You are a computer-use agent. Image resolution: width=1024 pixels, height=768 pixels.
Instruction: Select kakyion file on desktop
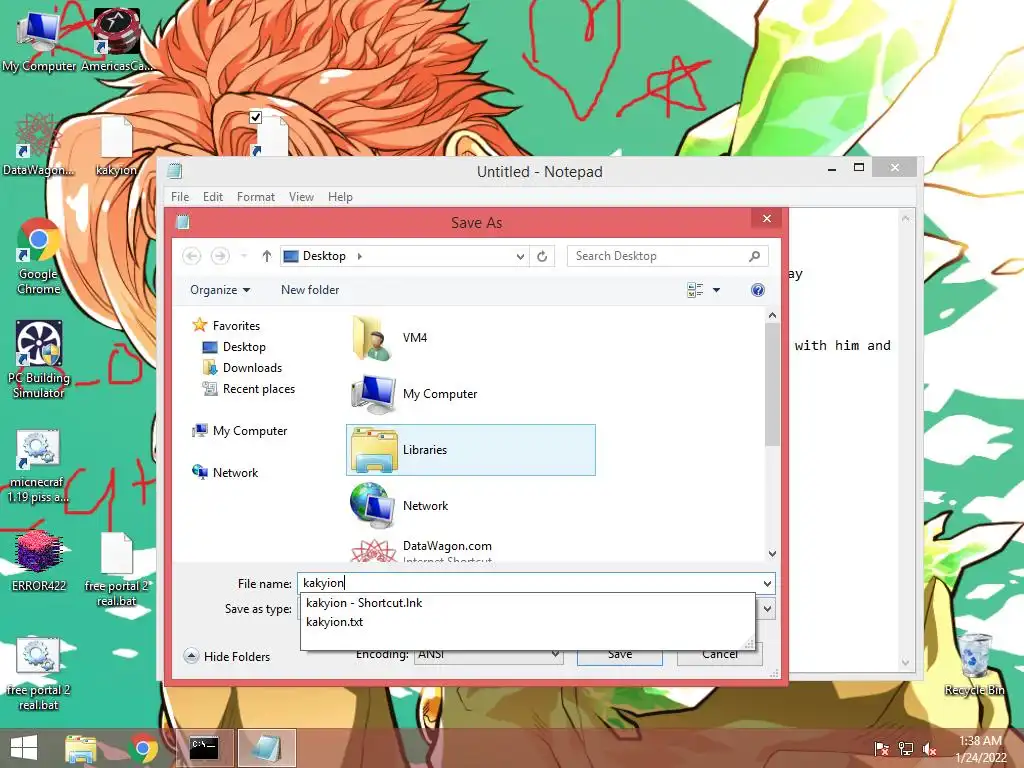pyautogui.click(x=116, y=146)
